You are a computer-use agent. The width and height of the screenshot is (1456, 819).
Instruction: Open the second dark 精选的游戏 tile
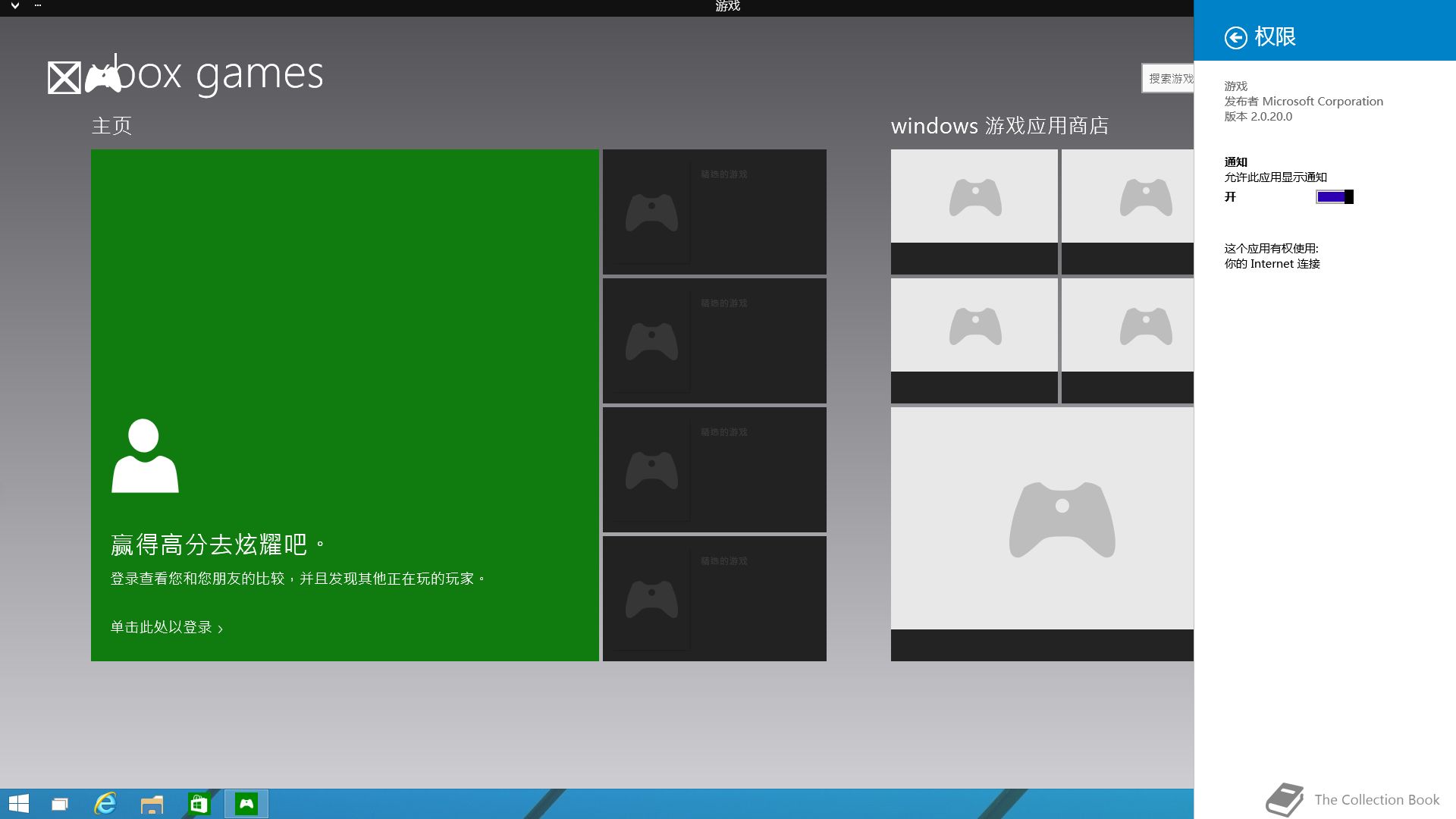[x=714, y=340]
